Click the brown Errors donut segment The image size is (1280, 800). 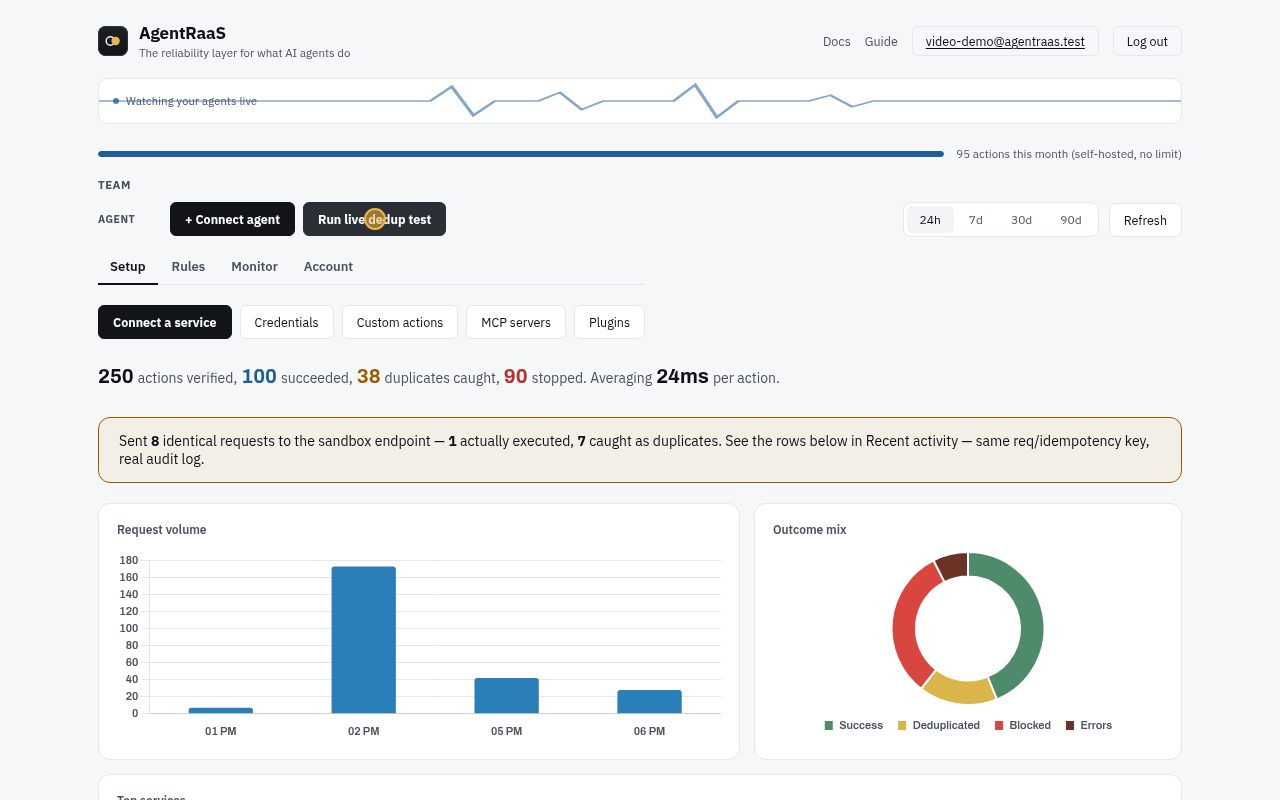click(x=953, y=565)
